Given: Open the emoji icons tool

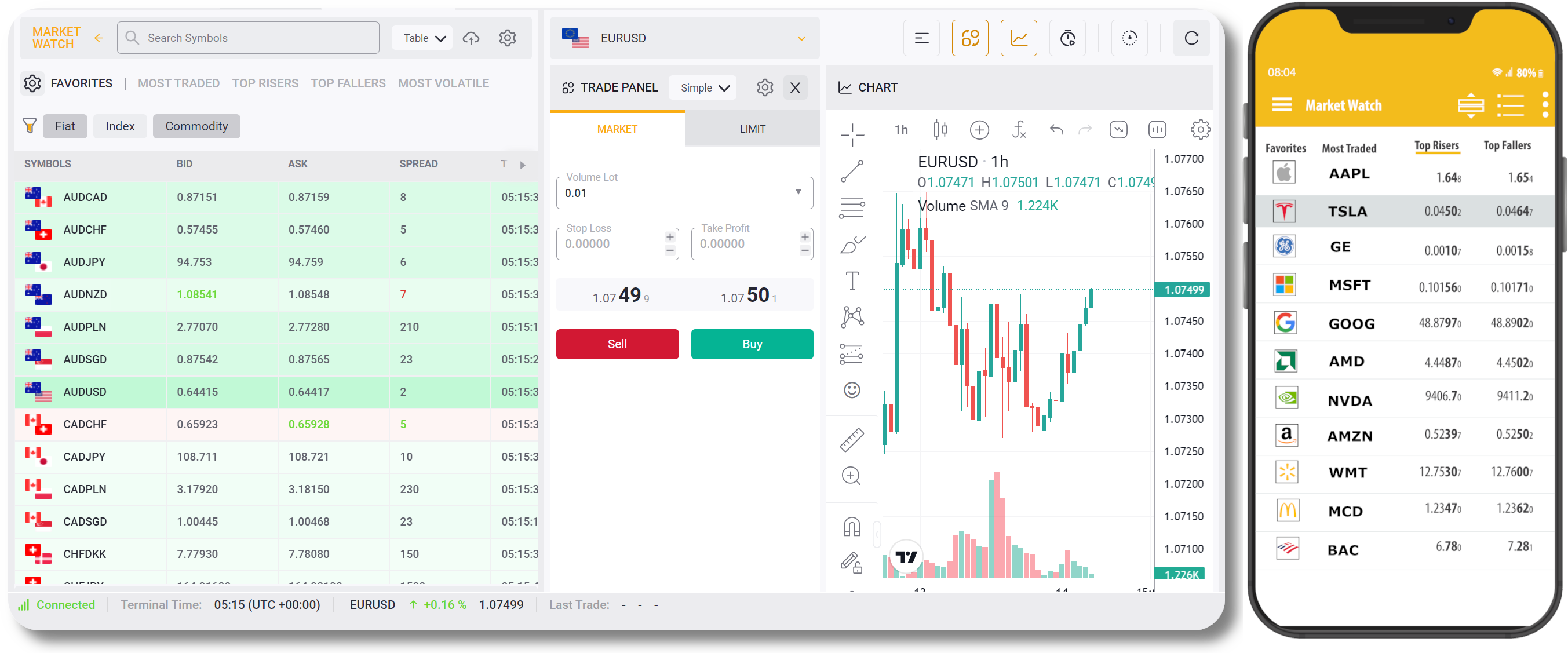Looking at the screenshot, I should click(852, 390).
